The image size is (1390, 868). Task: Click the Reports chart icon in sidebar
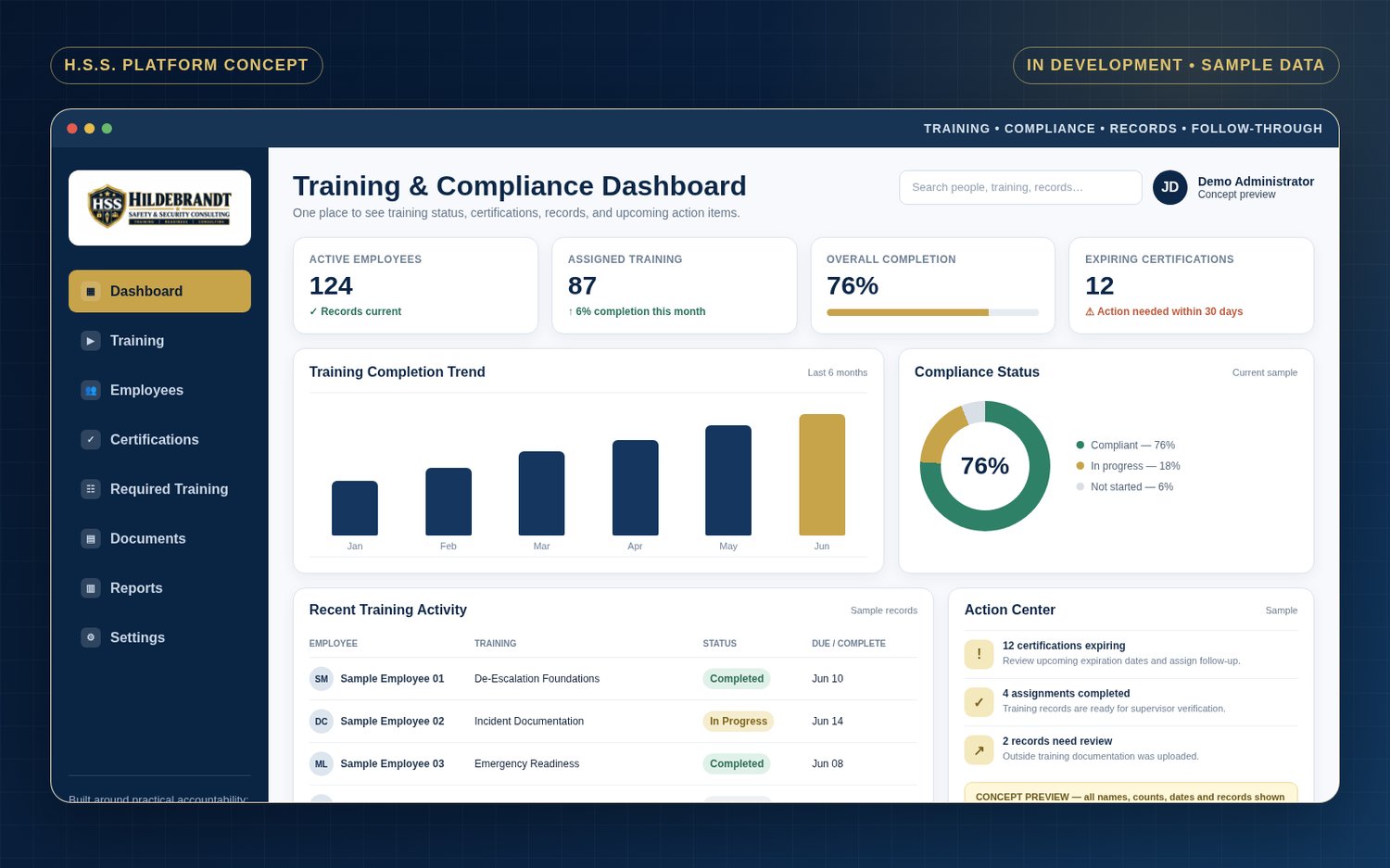(x=91, y=588)
